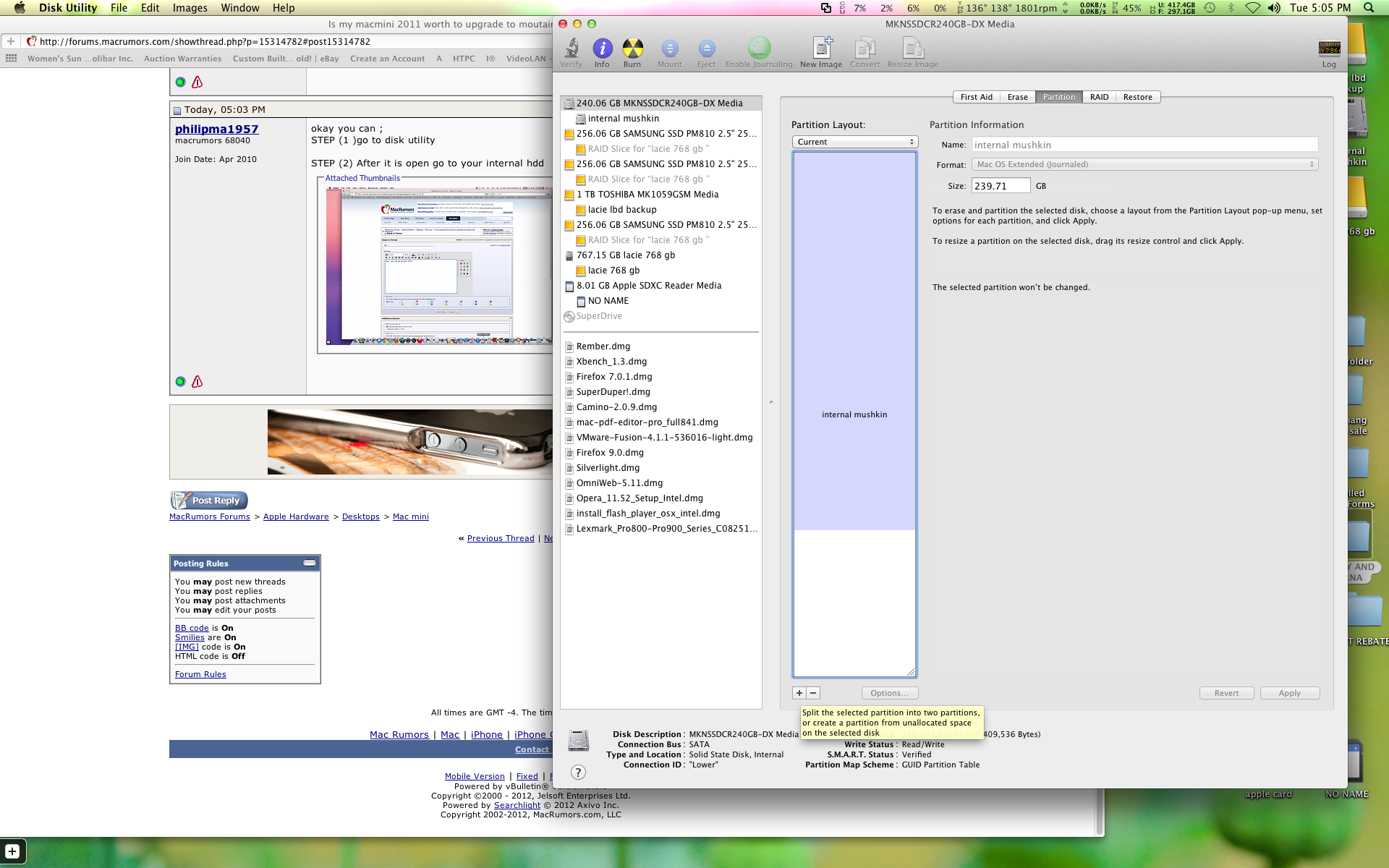Click the attached thumbnail screenshot
This screenshot has height=868, width=1389.
(x=438, y=266)
